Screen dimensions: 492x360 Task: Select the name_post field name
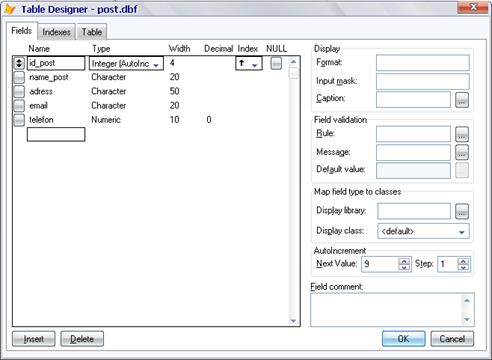point(49,77)
